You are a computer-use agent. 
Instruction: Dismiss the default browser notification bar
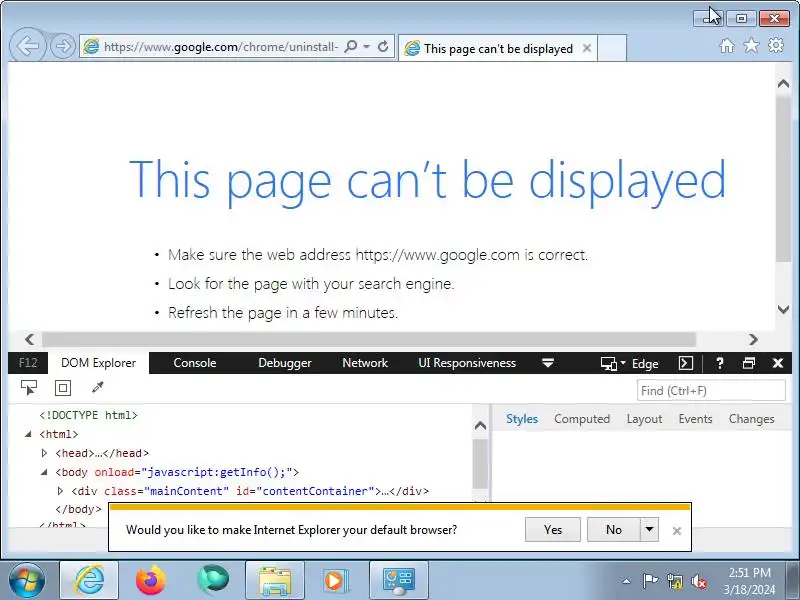coord(677,531)
